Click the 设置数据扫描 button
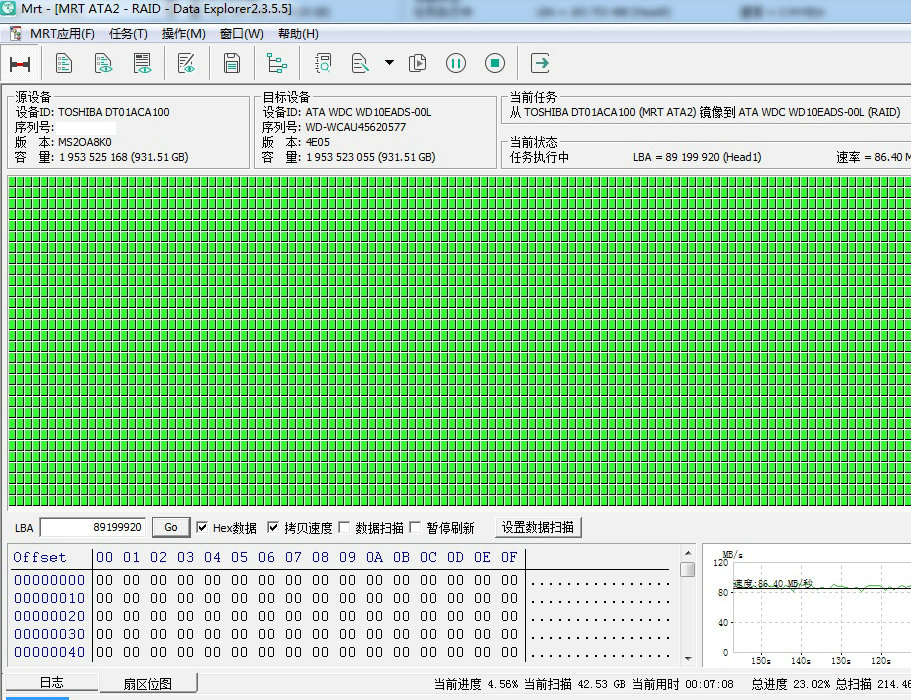Viewport: 911px width, 700px height. (x=538, y=527)
